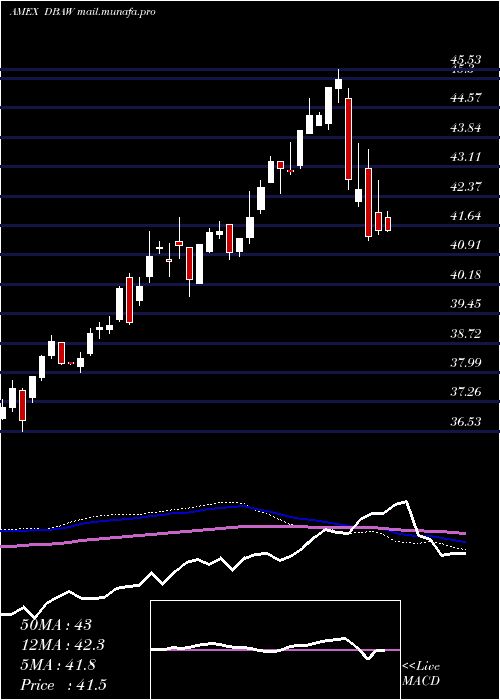Click the '12MA : 42.3' reading
This screenshot has height=700, width=500.
(64, 645)
